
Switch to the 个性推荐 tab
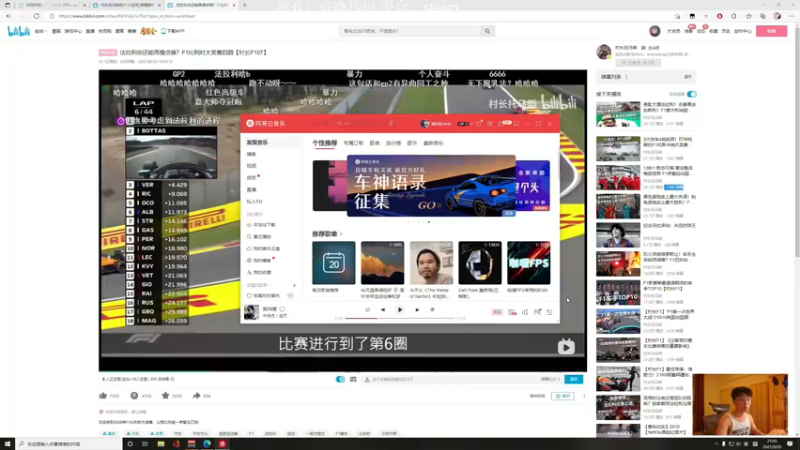324,143
